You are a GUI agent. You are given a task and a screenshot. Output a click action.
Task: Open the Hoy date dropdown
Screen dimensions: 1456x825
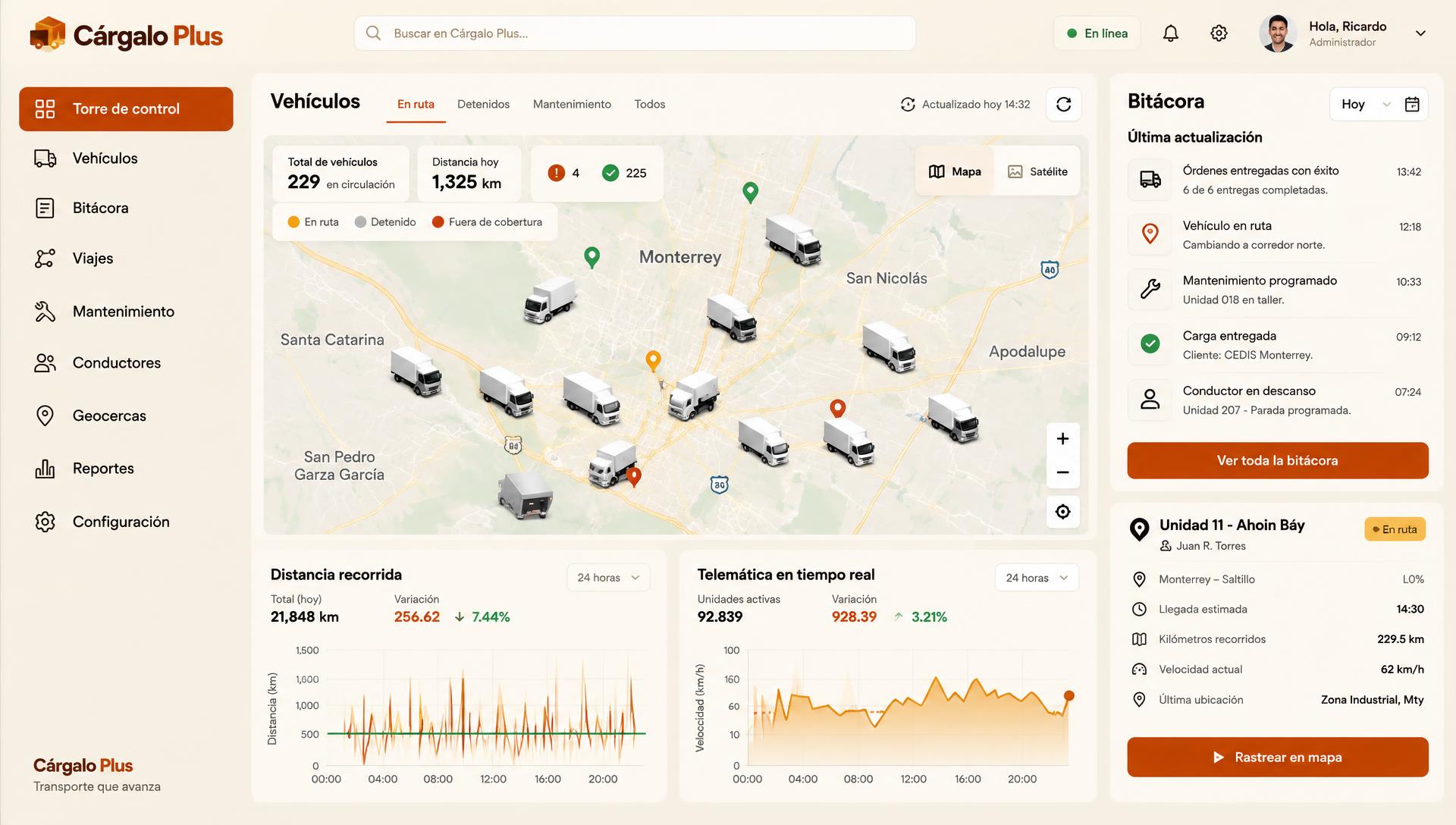point(1365,105)
